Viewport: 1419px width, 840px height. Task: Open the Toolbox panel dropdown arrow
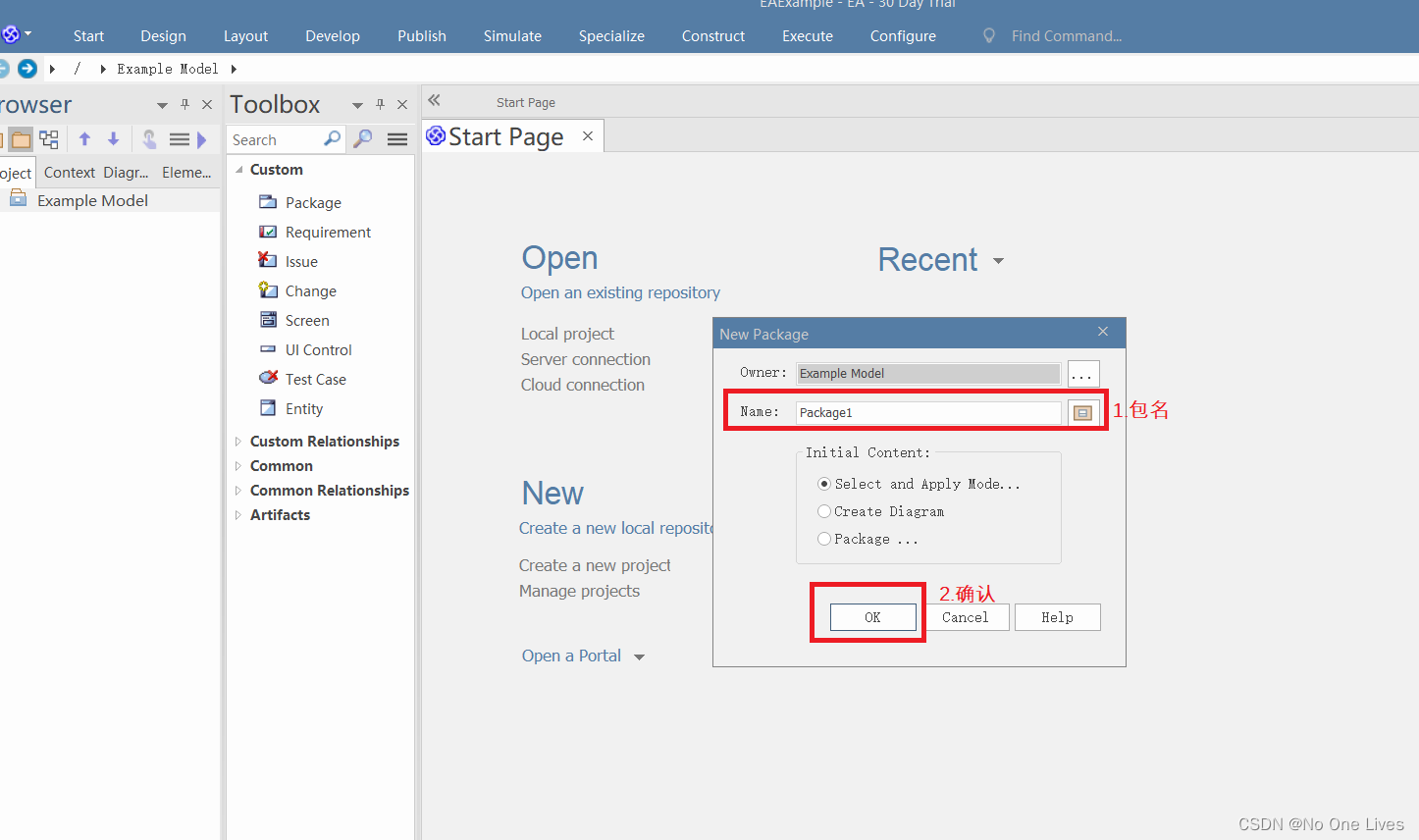click(357, 105)
